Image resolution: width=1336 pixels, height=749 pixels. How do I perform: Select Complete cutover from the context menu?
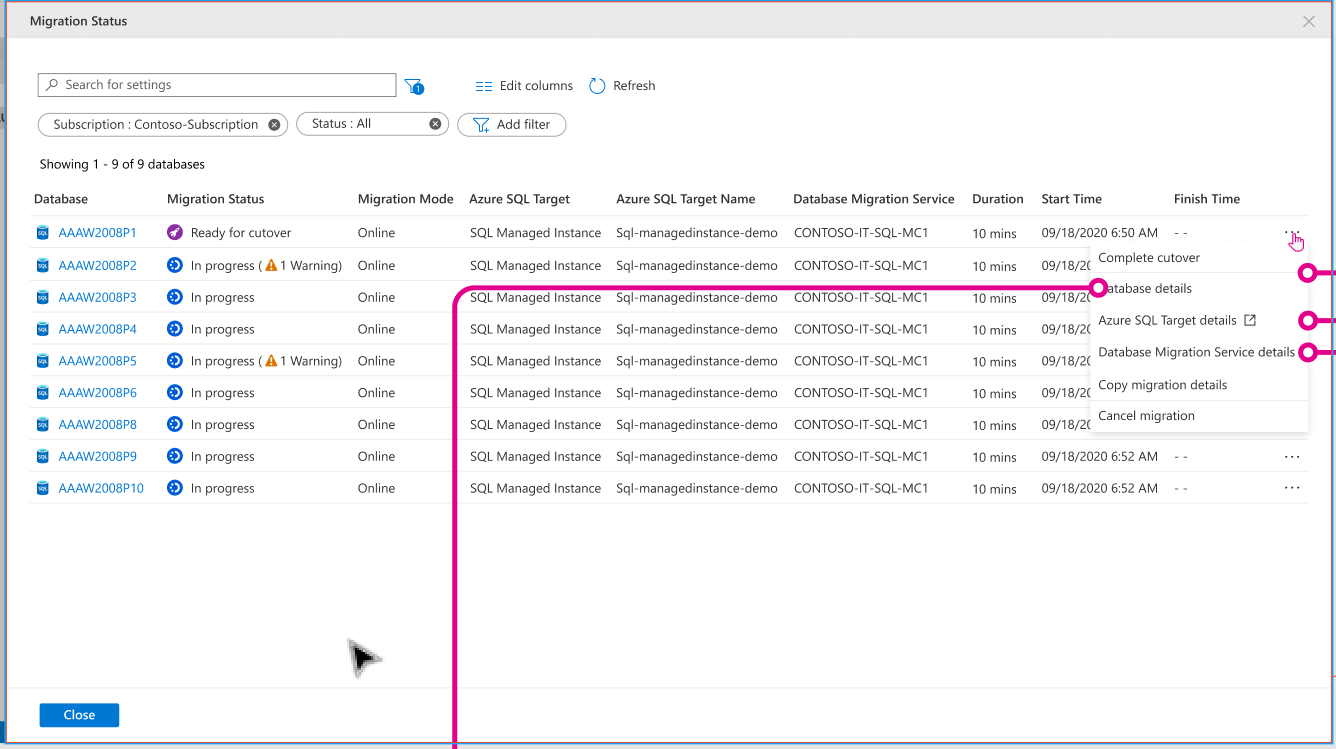(x=1148, y=257)
